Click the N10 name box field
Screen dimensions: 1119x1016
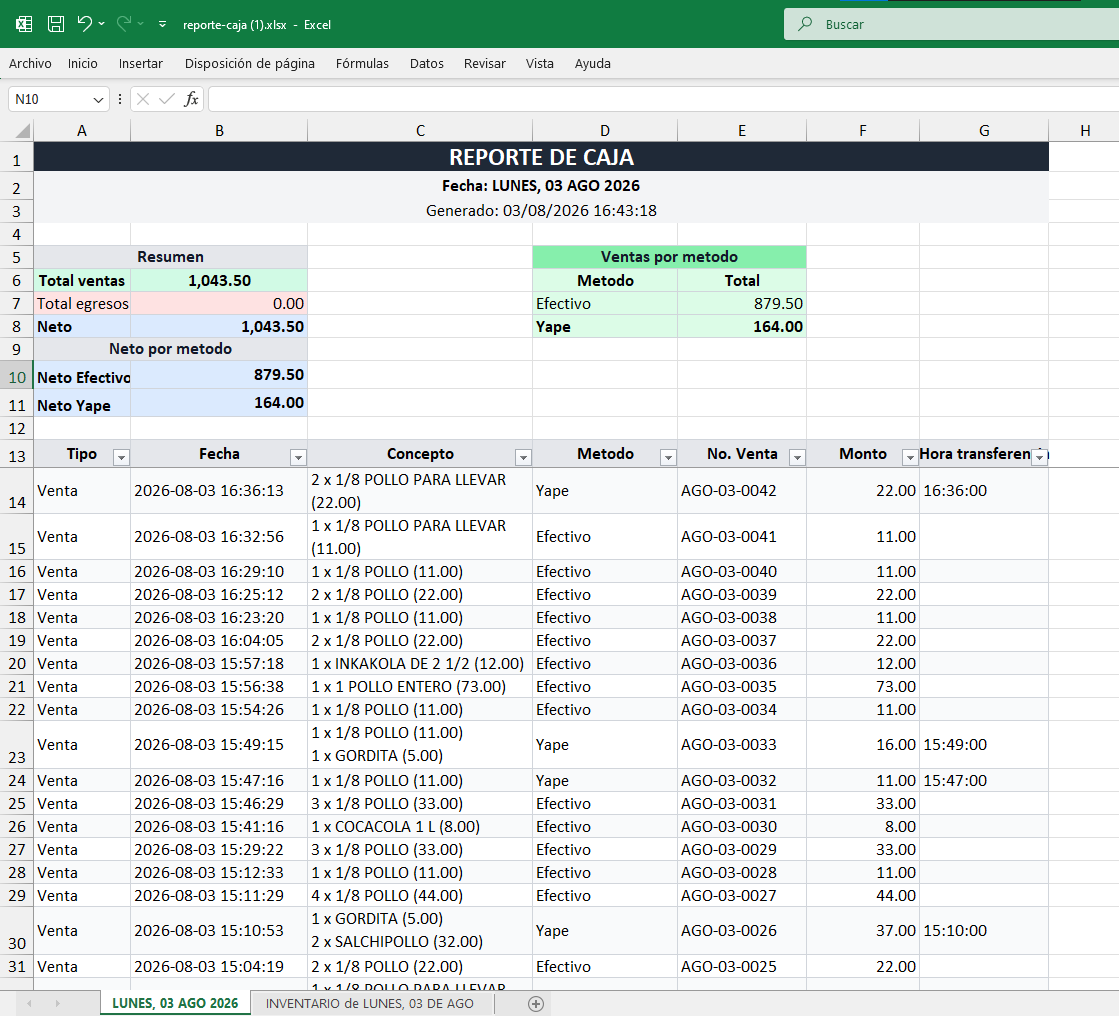51,99
